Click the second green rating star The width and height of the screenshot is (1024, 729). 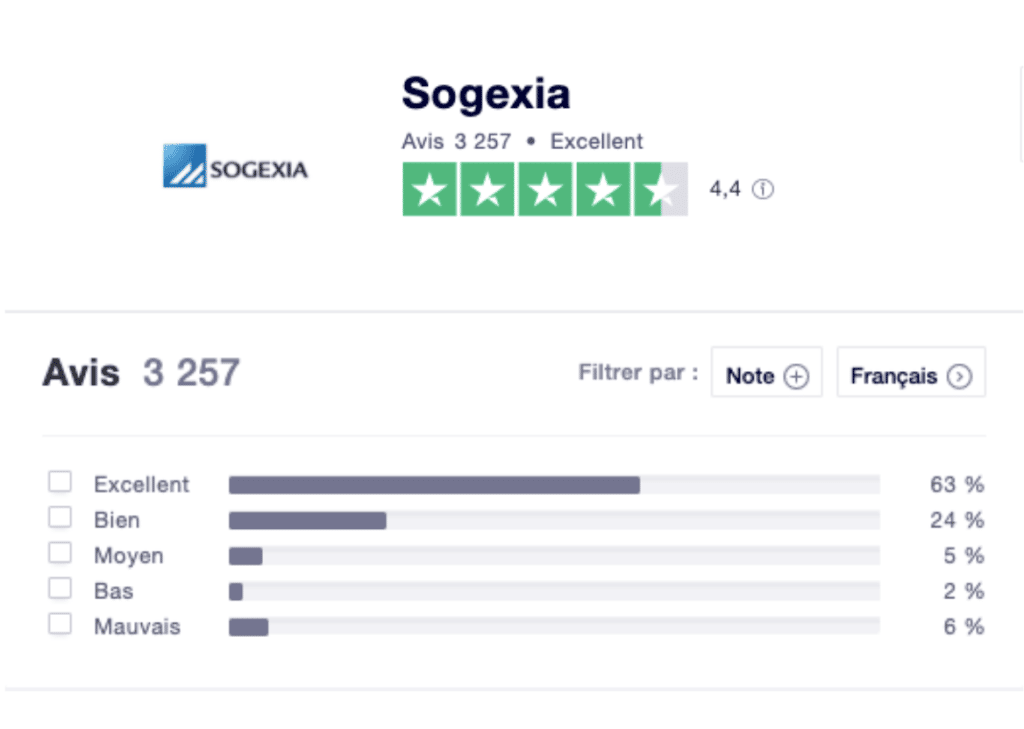(x=488, y=189)
